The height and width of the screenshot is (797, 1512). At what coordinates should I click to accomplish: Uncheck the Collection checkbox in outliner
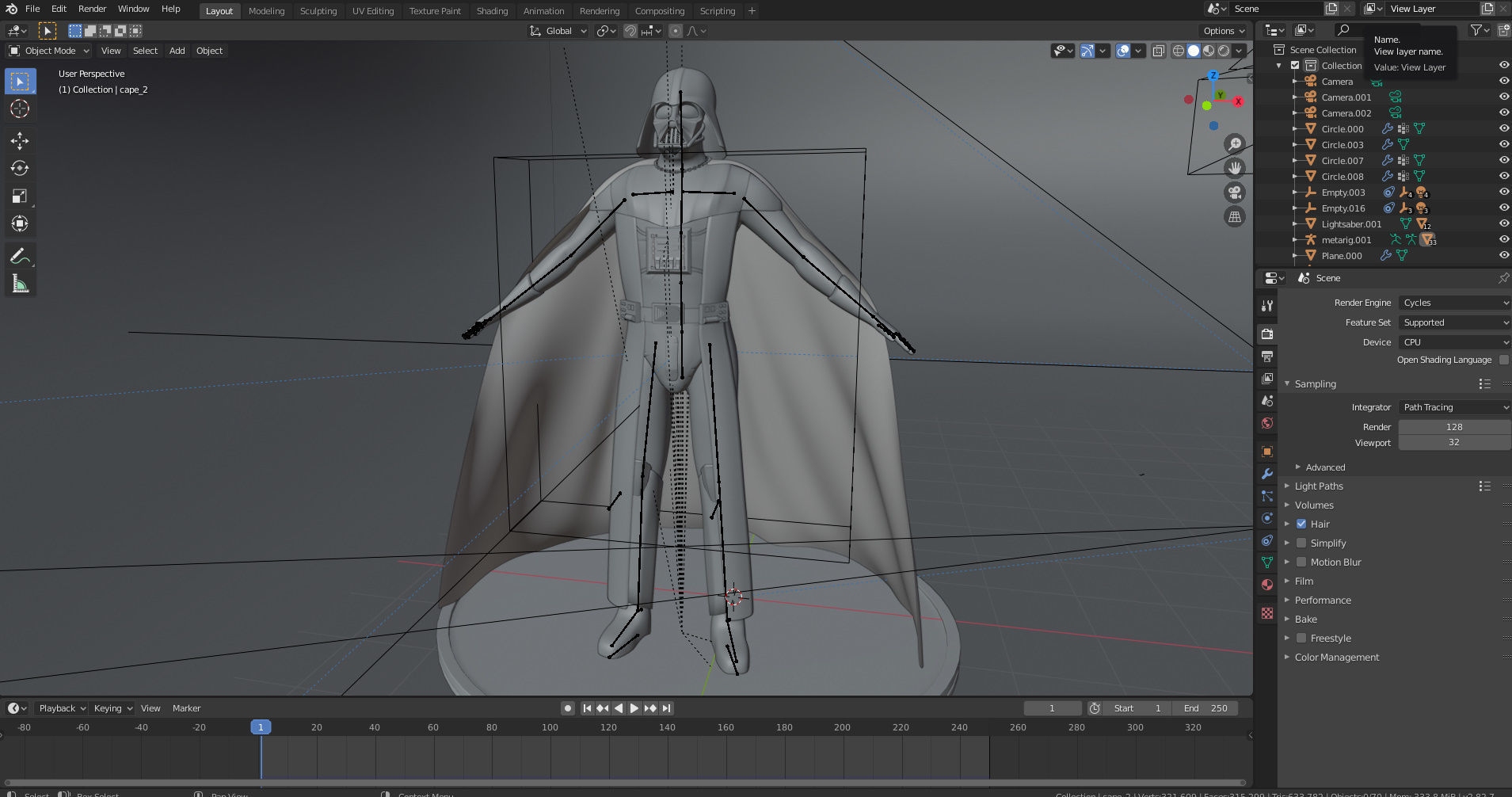pyautogui.click(x=1295, y=66)
